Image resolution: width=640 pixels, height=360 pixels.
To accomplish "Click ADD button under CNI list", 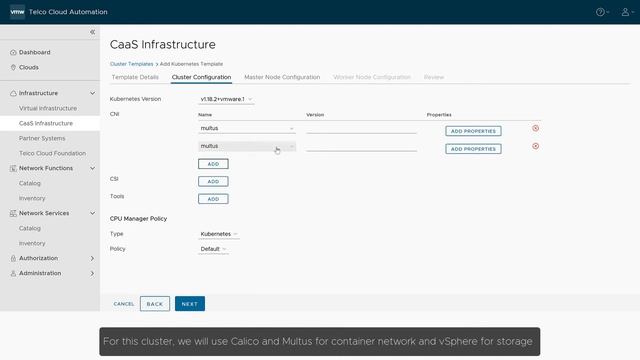I will pos(213,164).
